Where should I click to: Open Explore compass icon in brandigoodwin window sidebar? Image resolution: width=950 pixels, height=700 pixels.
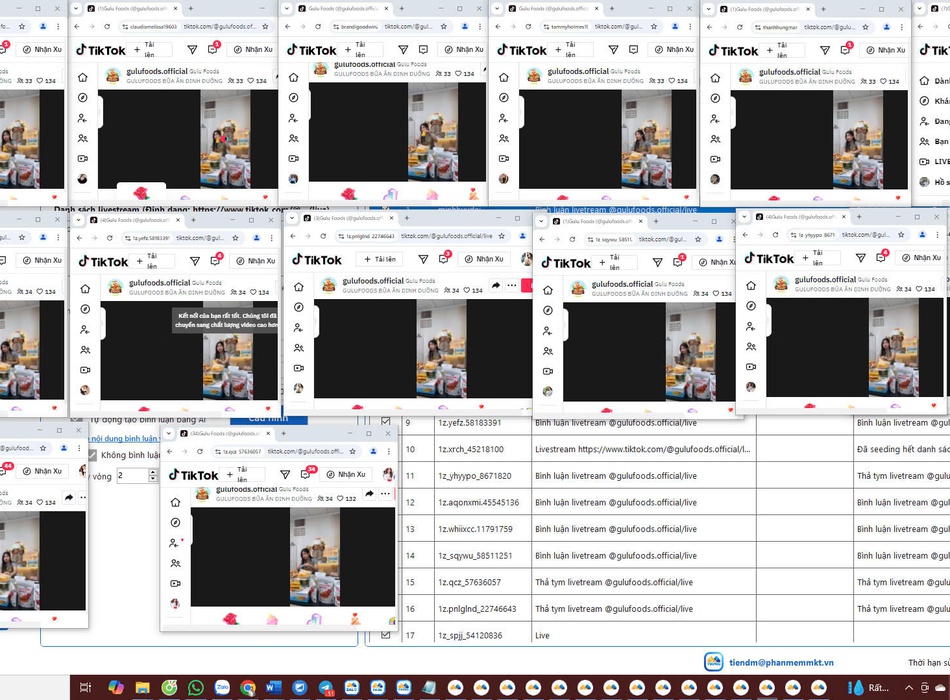293,98
